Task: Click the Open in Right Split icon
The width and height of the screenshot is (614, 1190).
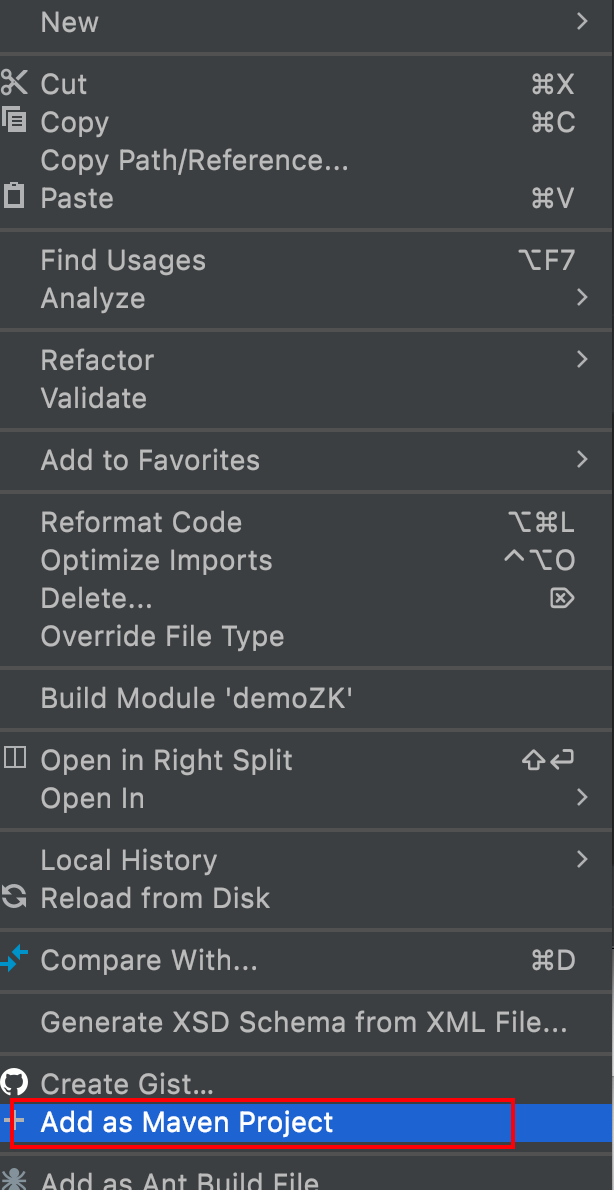Action: click(x=14, y=759)
